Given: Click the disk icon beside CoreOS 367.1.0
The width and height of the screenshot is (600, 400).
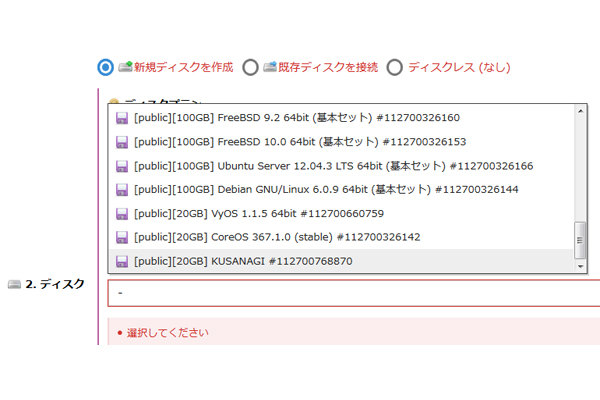Looking at the screenshot, I should tap(122, 238).
